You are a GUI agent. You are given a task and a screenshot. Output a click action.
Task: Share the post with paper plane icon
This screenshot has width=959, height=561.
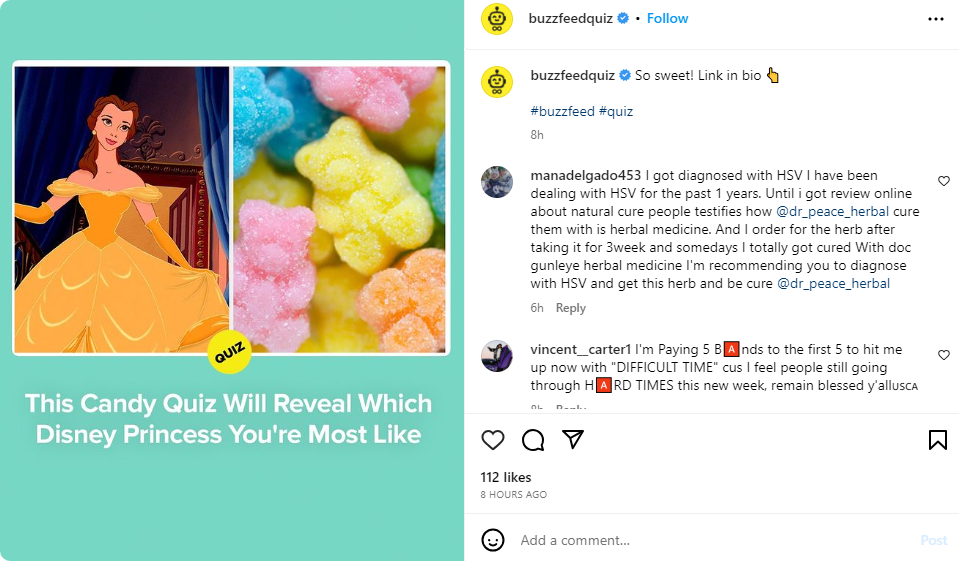coord(572,440)
